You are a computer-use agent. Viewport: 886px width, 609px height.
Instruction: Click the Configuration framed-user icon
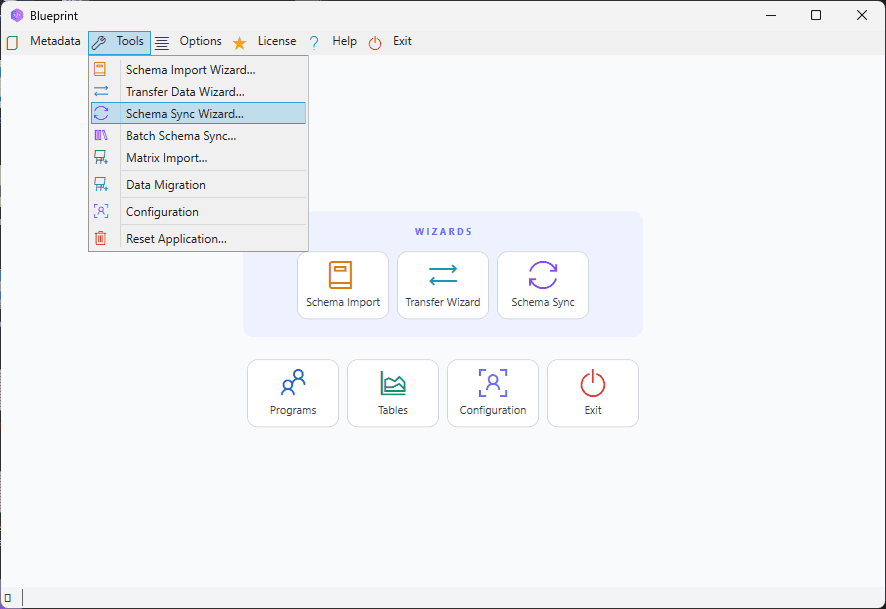coord(492,384)
